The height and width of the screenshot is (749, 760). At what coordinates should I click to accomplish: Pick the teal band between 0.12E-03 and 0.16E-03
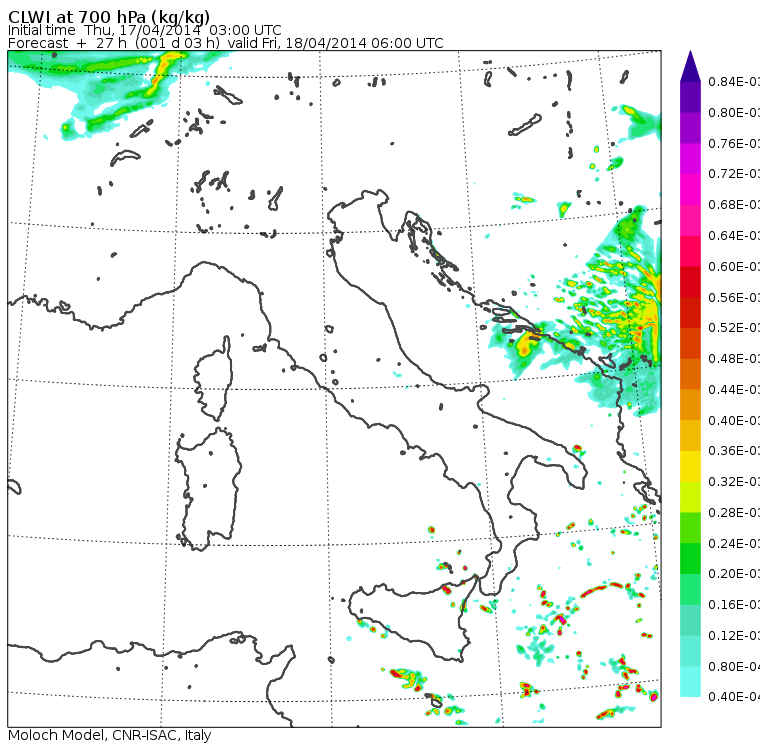(x=690, y=620)
